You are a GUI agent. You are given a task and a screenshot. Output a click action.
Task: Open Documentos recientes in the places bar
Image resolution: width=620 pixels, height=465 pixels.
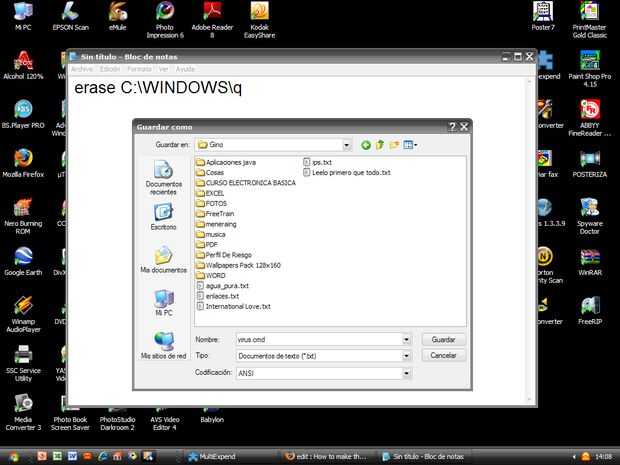pyautogui.click(x=163, y=178)
